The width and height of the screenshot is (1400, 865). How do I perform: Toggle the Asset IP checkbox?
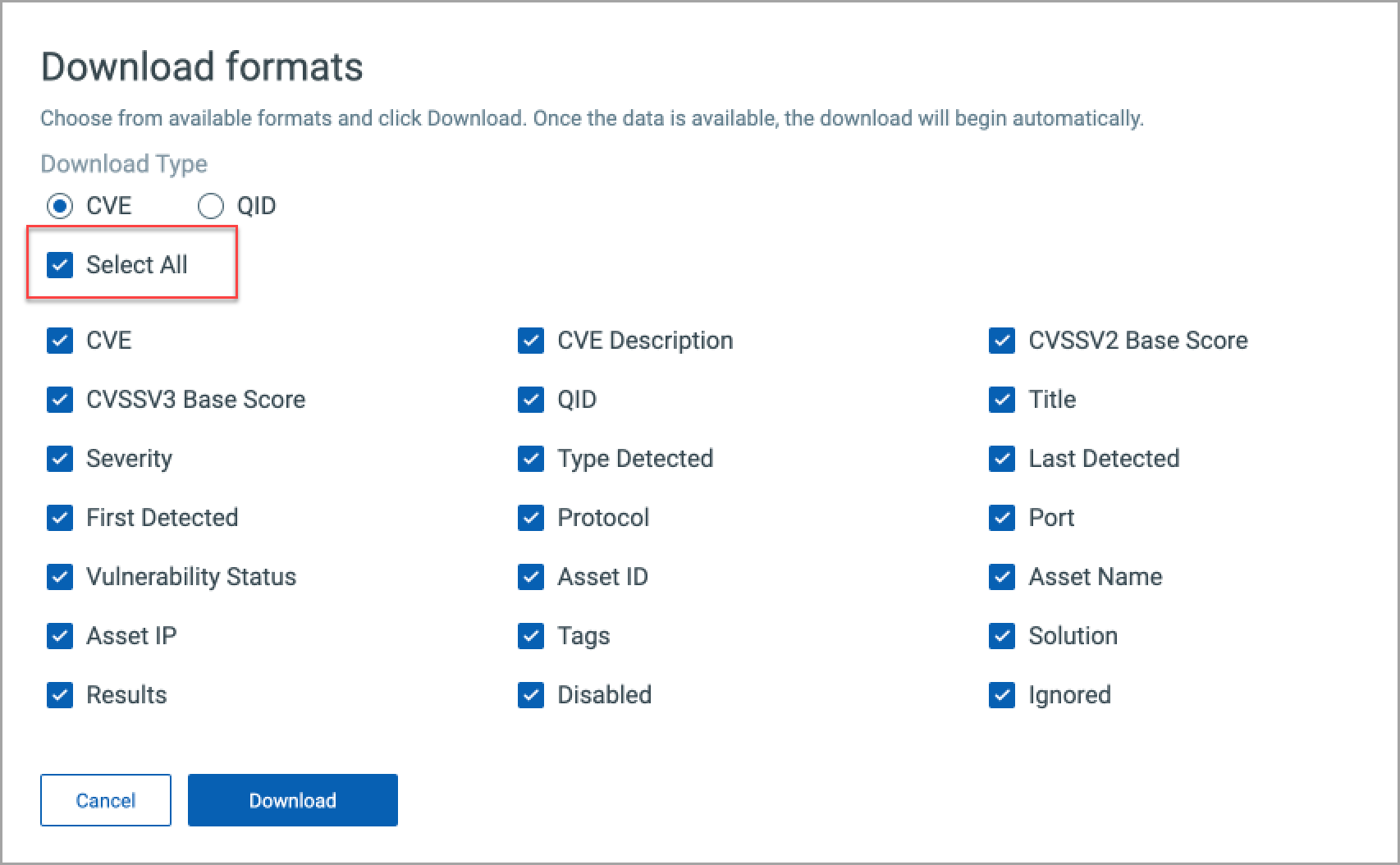tap(60, 636)
